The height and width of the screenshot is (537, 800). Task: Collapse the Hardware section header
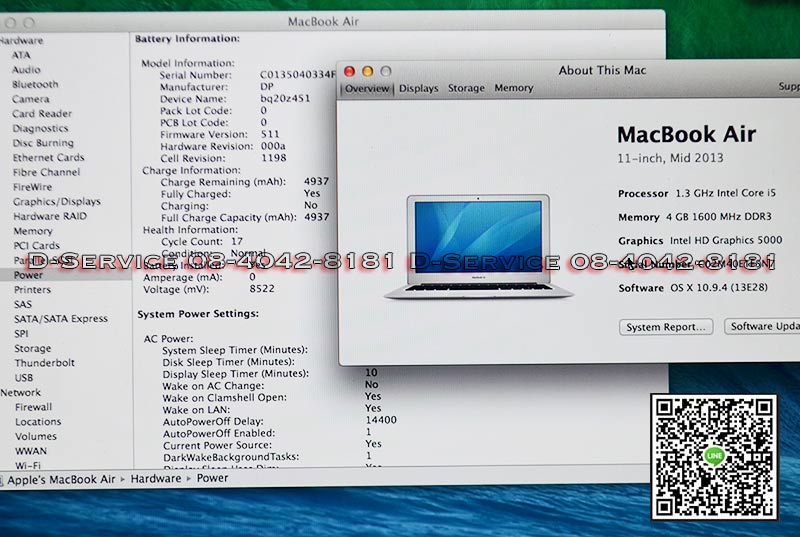click(x=21, y=40)
